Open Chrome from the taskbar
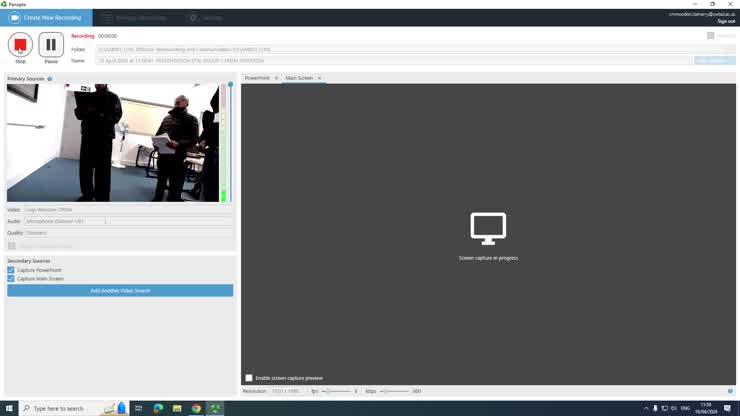Screen dimensions: 740x416 [196, 408]
